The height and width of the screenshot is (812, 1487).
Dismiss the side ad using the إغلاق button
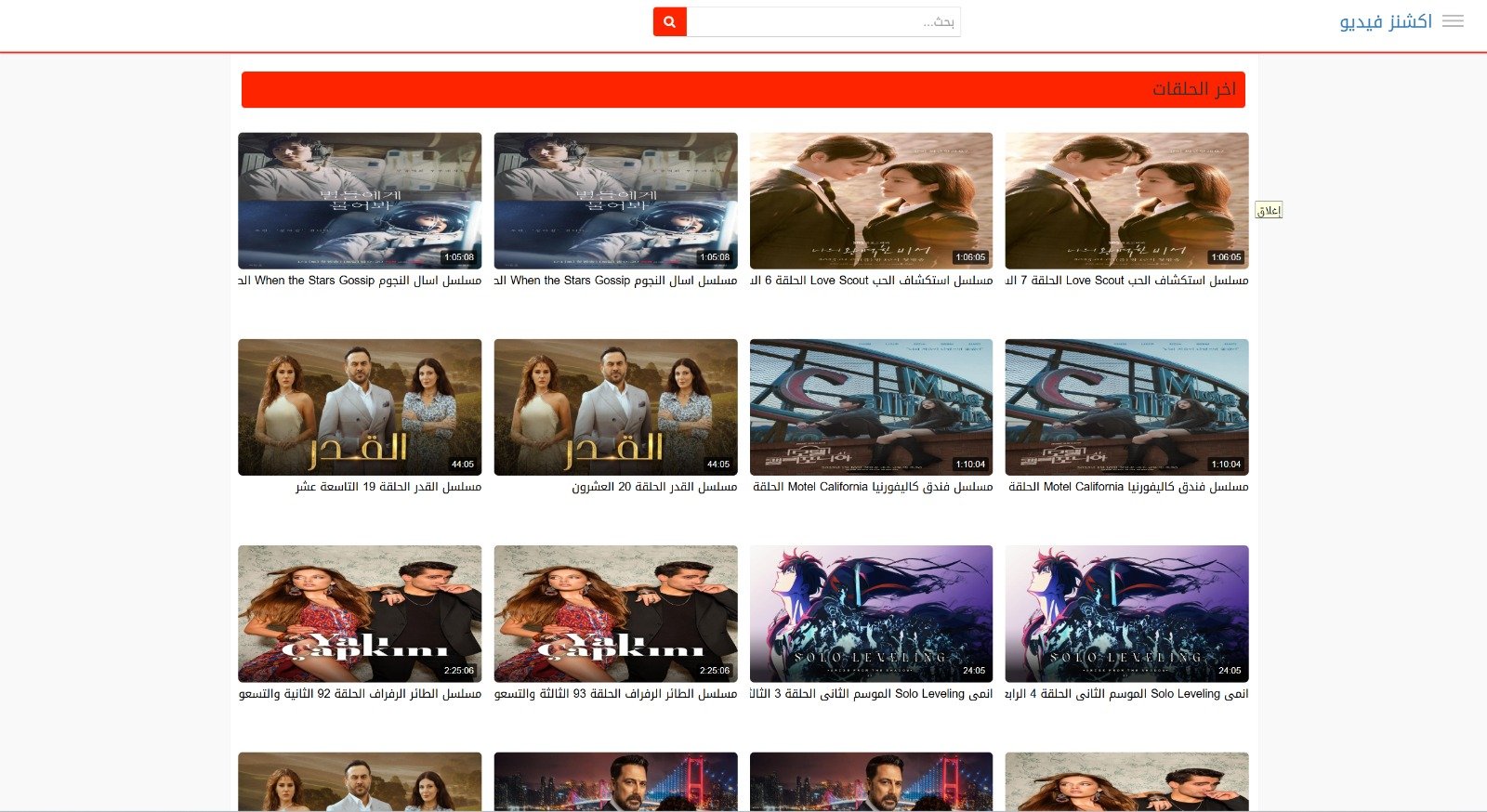1268,210
